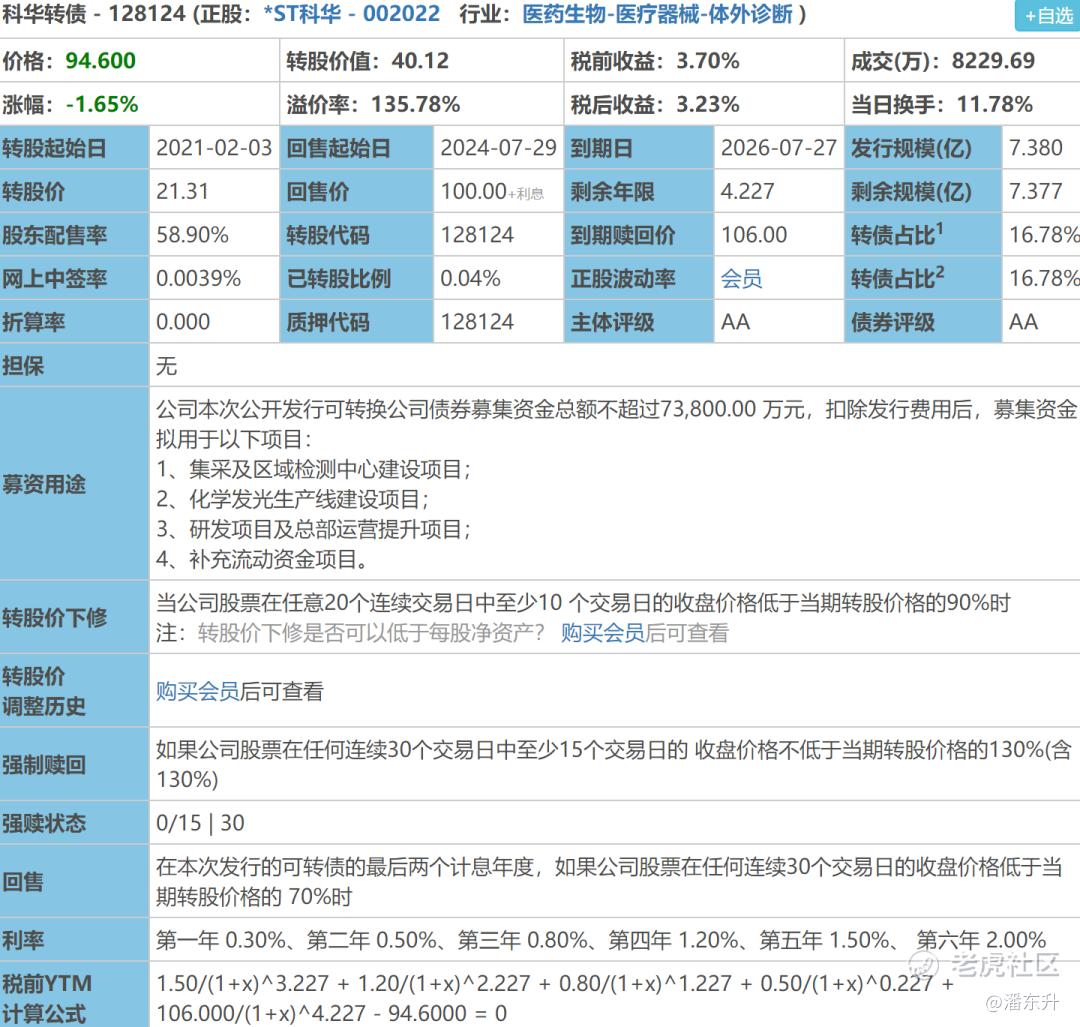Click the 利率 row interest rate text
Viewport: 1080px width, 1027px height.
click(x=601, y=940)
